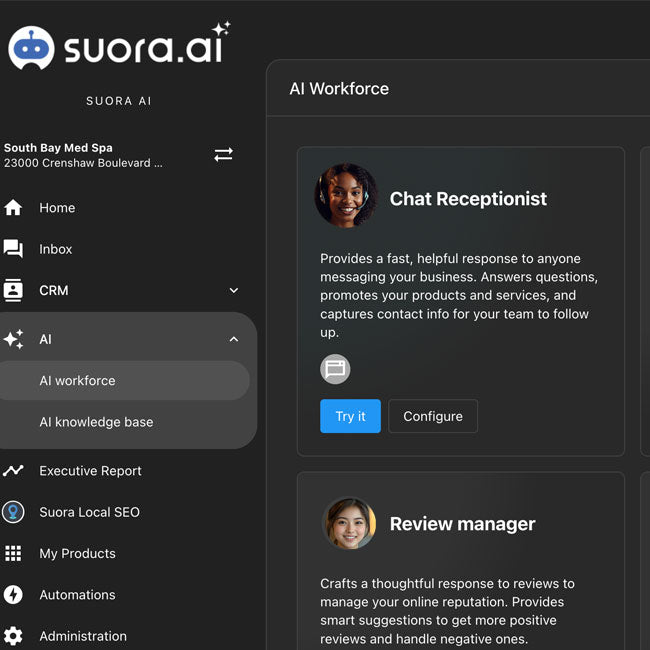650x650 pixels.
Task: Collapse the AI menu section
Action: point(234,340)
